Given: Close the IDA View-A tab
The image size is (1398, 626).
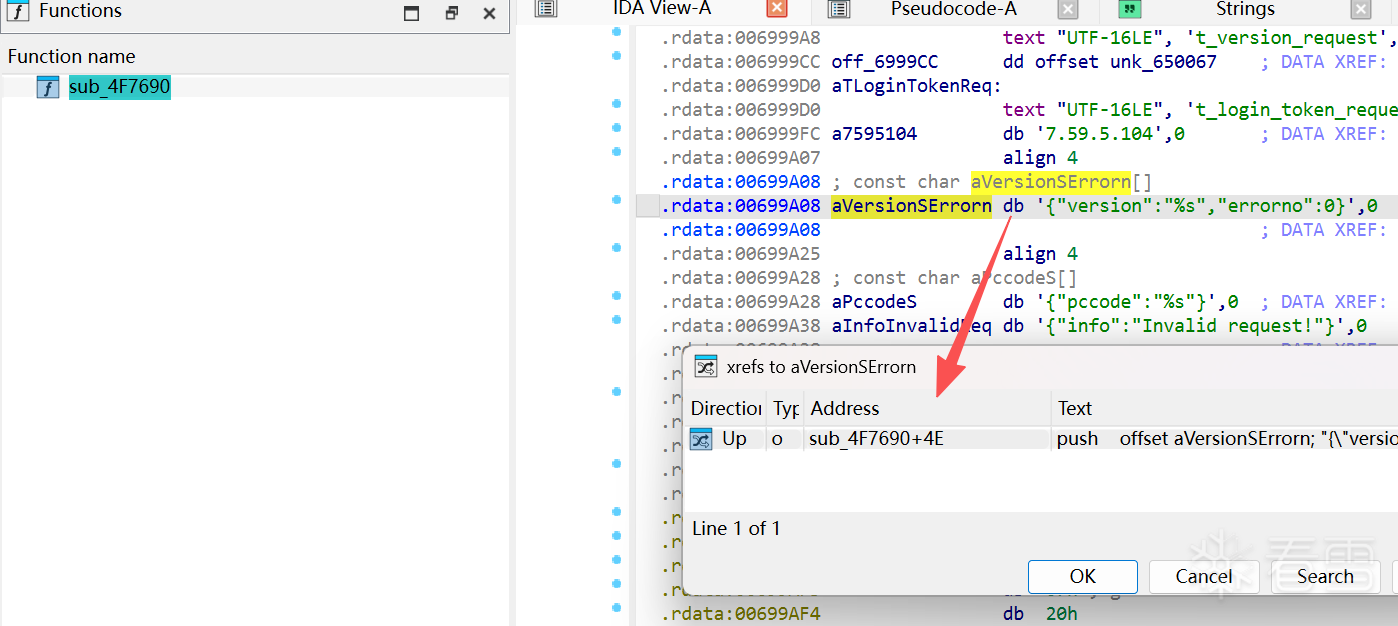Looking at the screenshot, I should [x=777, y=9].
